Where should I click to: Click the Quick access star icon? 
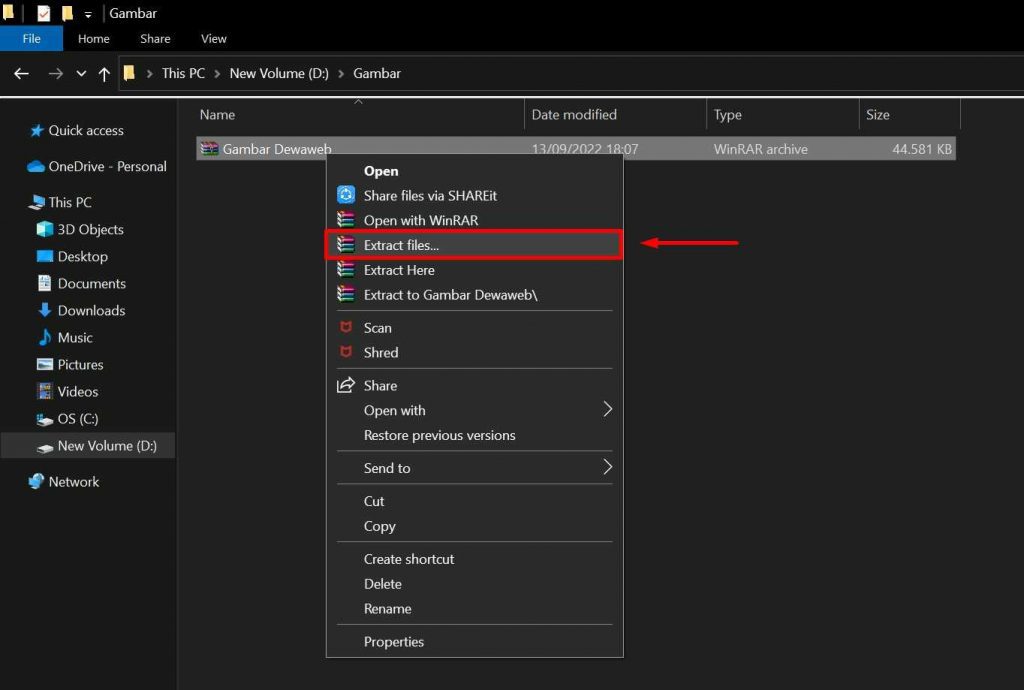click(37, 131)
